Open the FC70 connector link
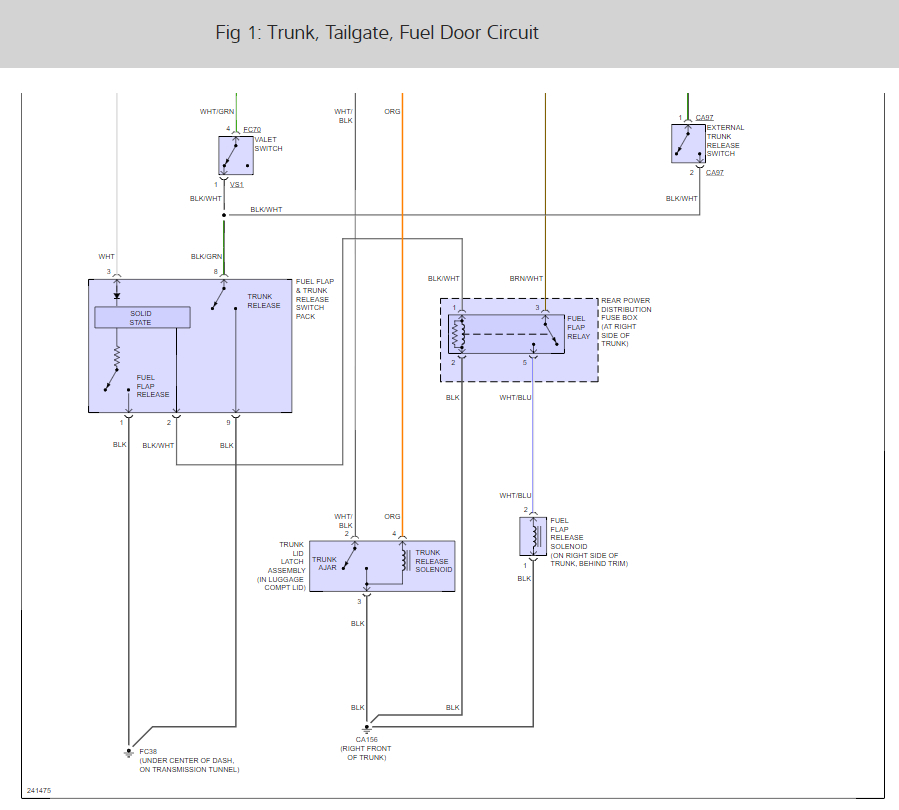Image resolution: width=899 pixels, height=810 pixels. tap(252, 130)
